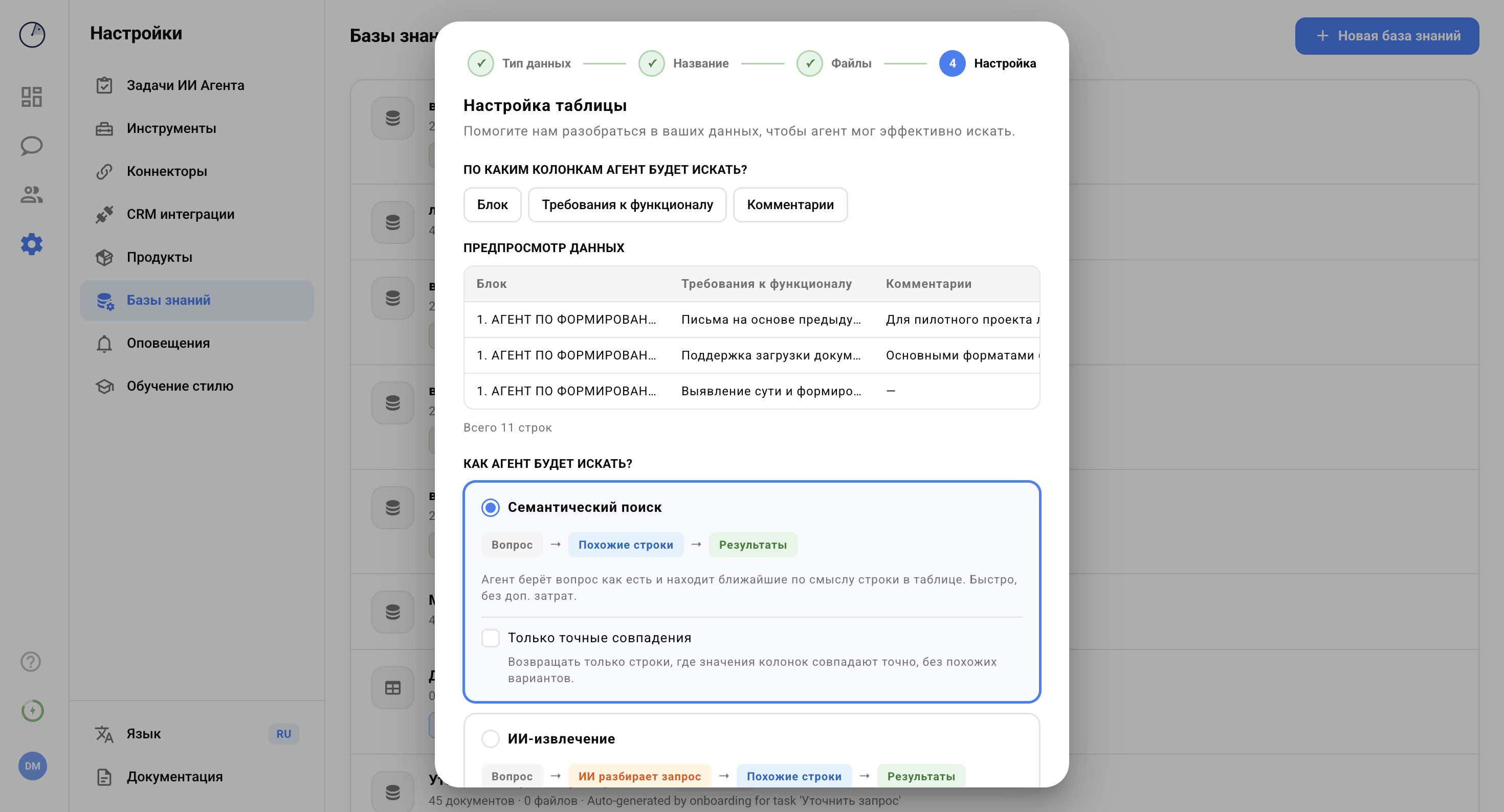Click the DM avatar in bottom left corner
Screen dimensions: 1504x812
click(33, 766)
